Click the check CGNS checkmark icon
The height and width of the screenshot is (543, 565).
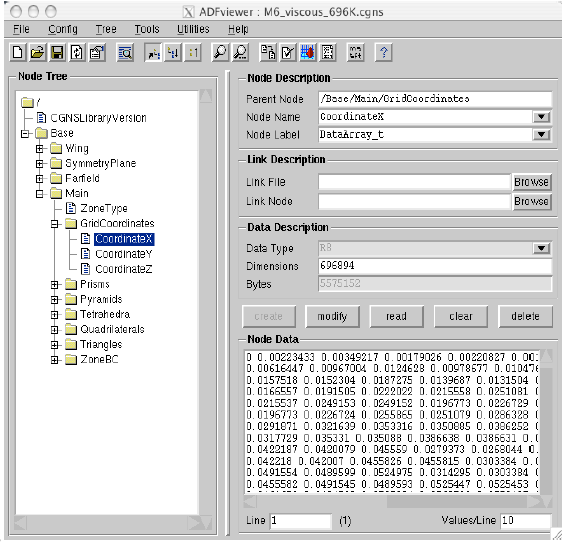click(288, 53)
